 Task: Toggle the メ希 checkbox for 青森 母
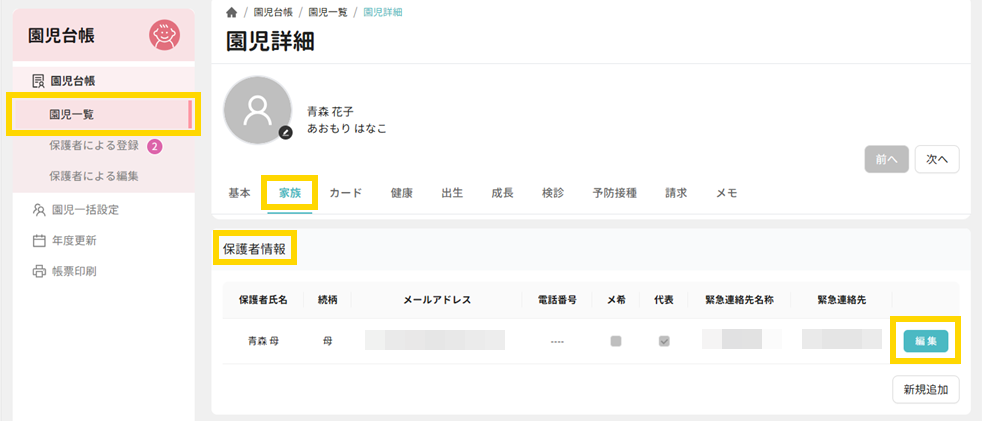(x=616, y=341)
